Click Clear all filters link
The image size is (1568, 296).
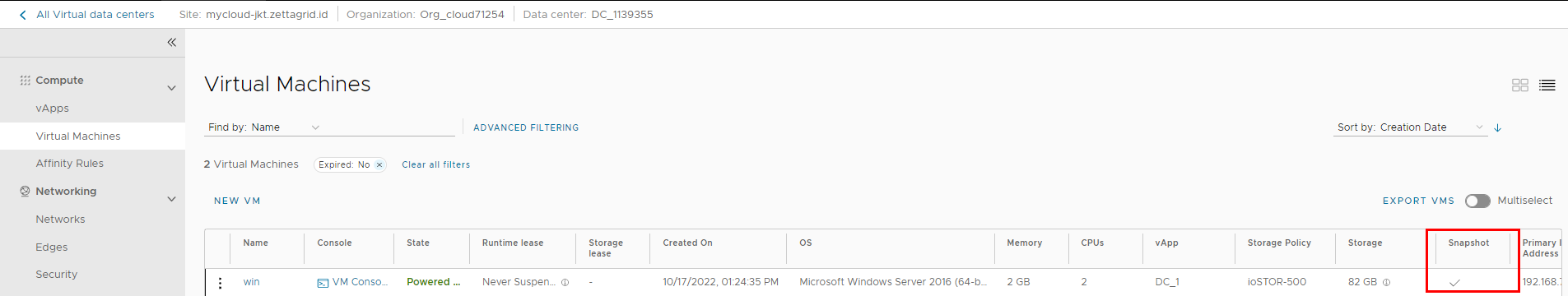click(435, 164)
